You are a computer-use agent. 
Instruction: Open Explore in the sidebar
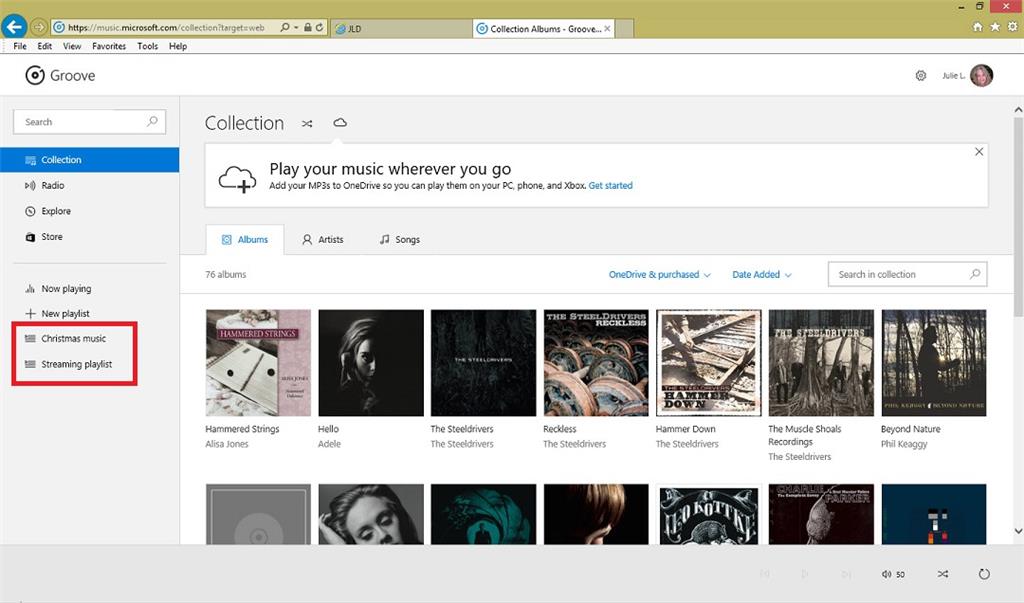(89, 211)
